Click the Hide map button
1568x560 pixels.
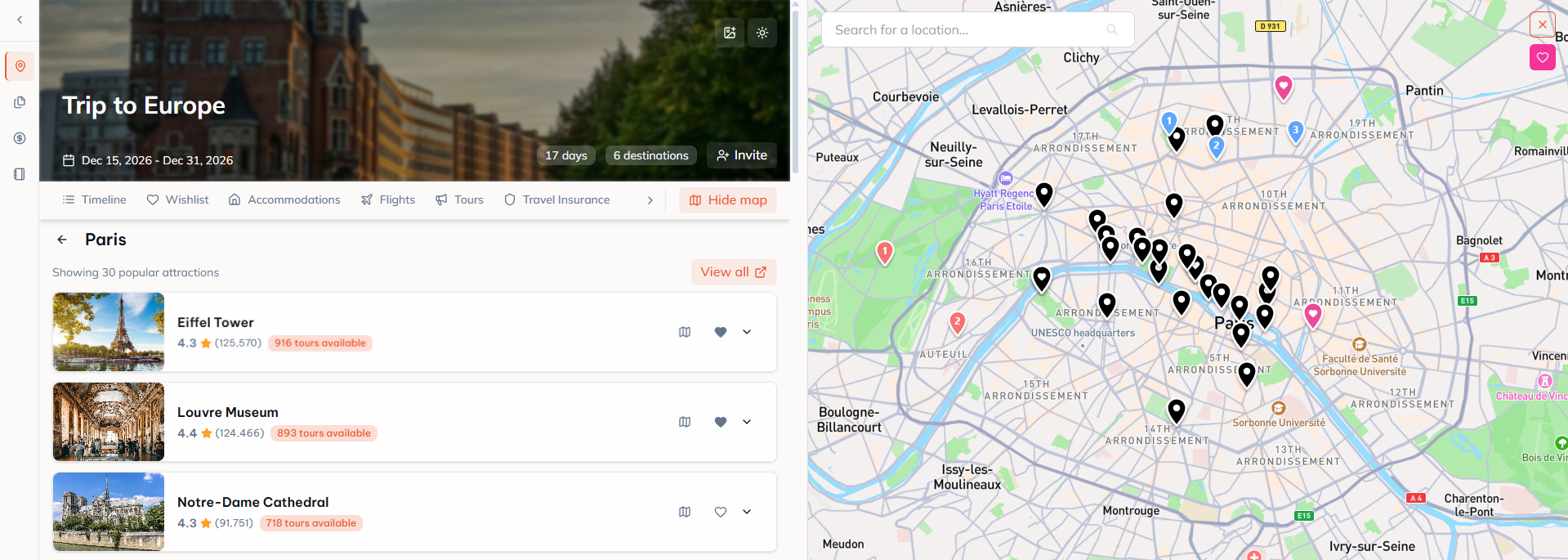pos(728,200)
